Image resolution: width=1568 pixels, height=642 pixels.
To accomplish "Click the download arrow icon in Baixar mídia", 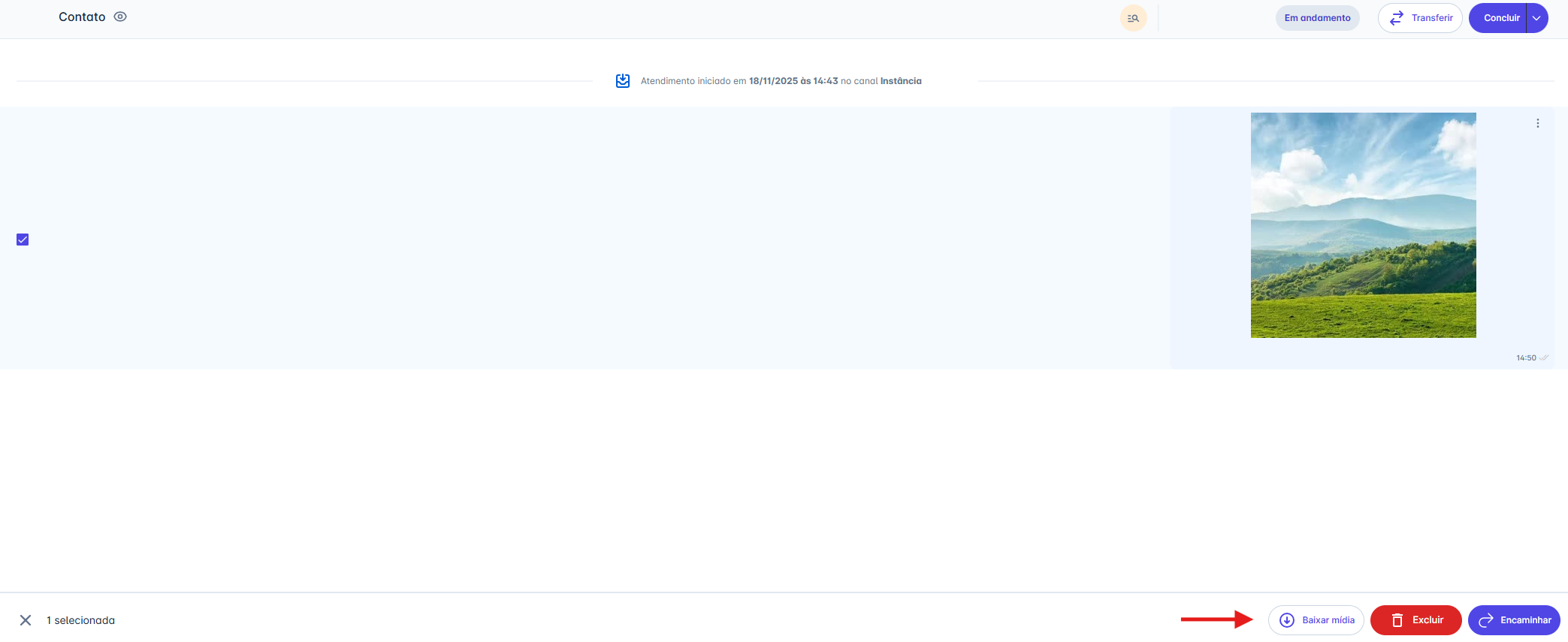I will 1286,620.
